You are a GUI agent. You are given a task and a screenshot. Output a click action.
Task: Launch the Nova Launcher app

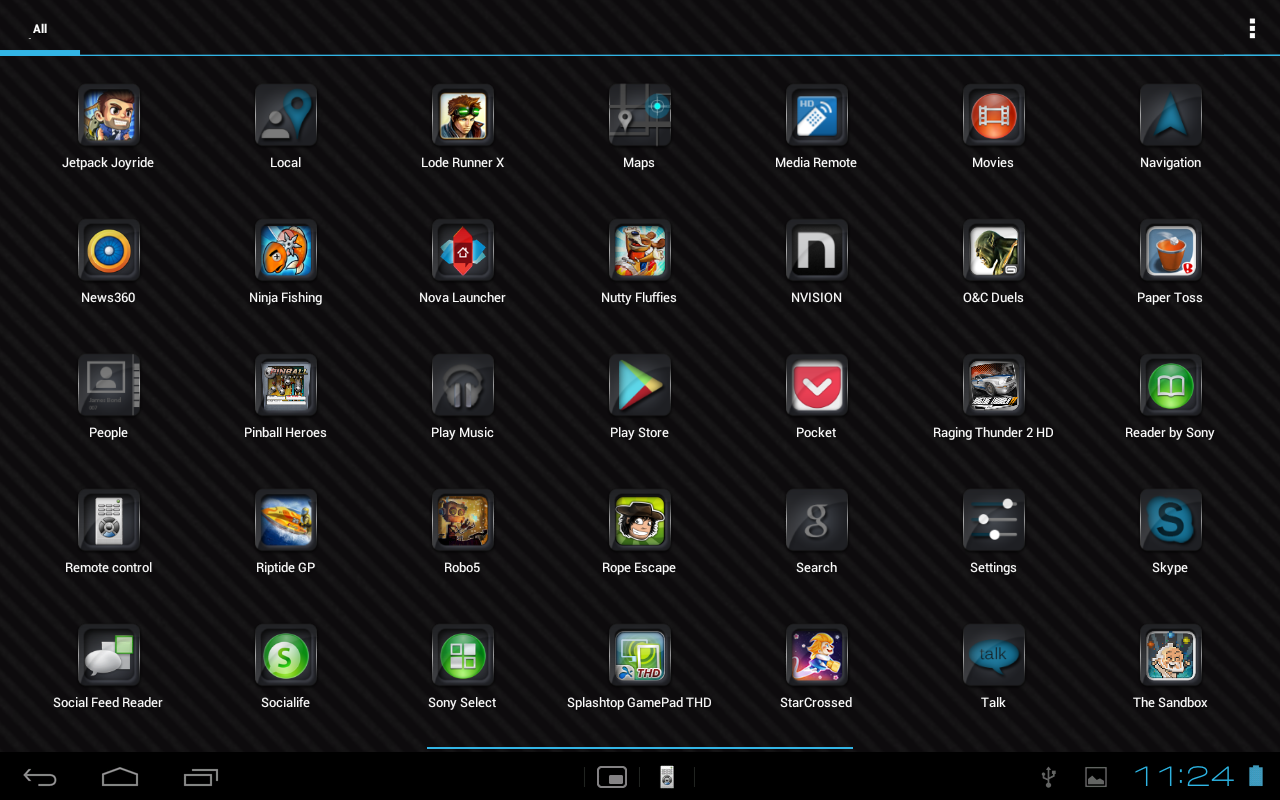[x=462, y=250]
